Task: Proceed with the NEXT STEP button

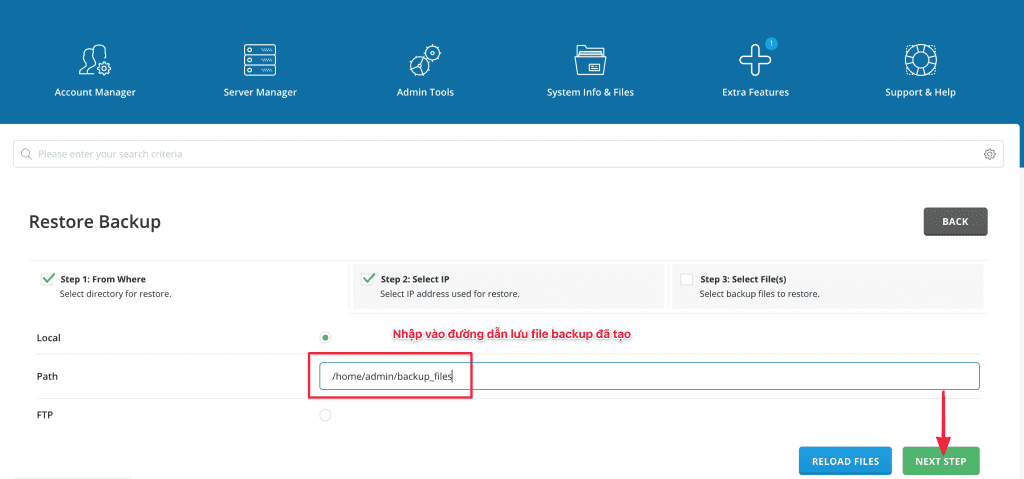Action: tap(940, 461)
